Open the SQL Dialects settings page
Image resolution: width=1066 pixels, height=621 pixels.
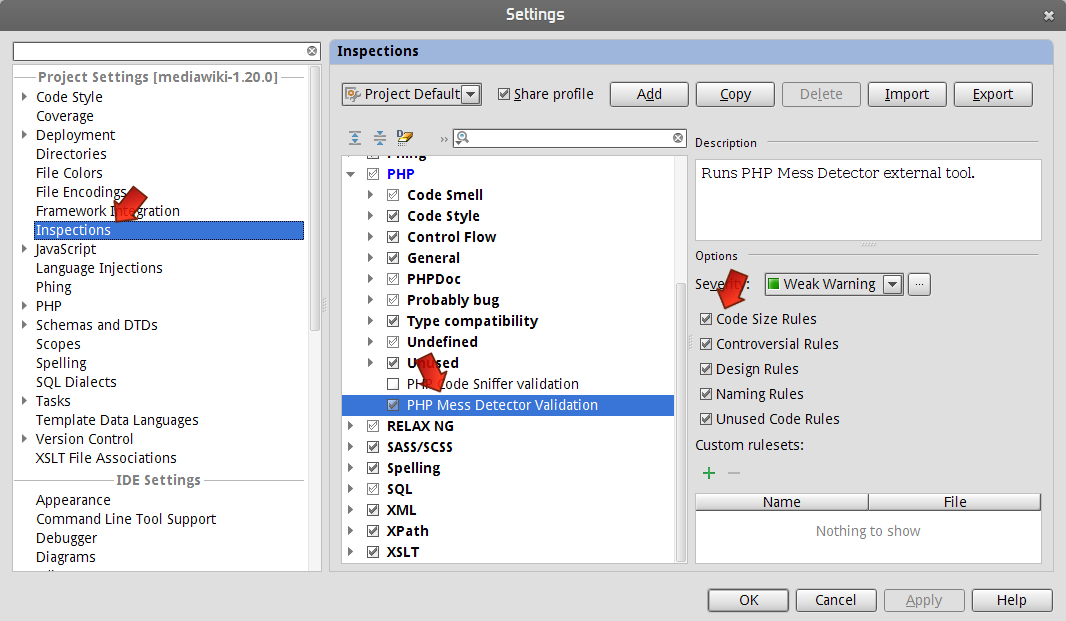click(76, 382)
